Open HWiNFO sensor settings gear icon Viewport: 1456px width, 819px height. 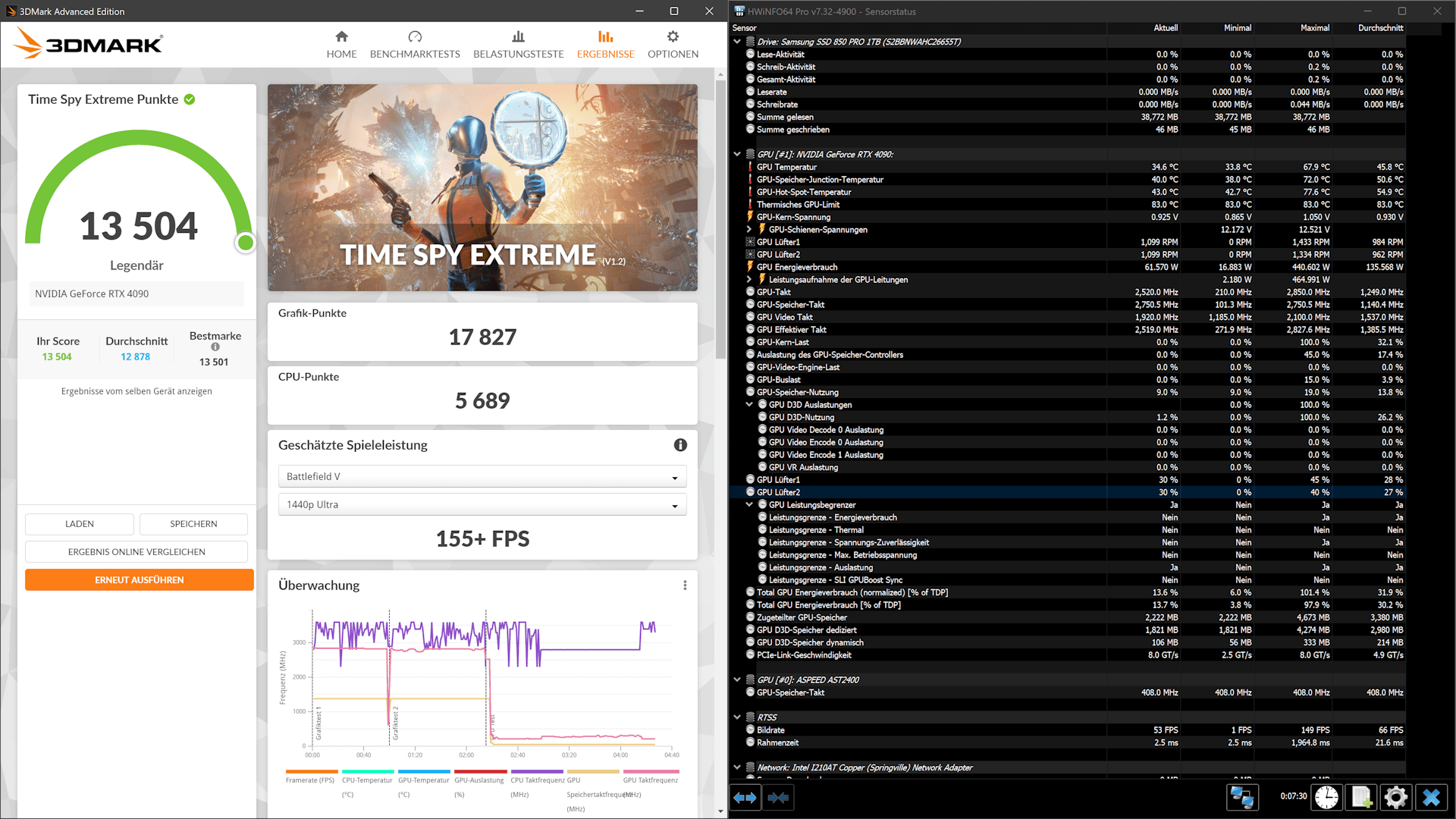click(1395, 798)
